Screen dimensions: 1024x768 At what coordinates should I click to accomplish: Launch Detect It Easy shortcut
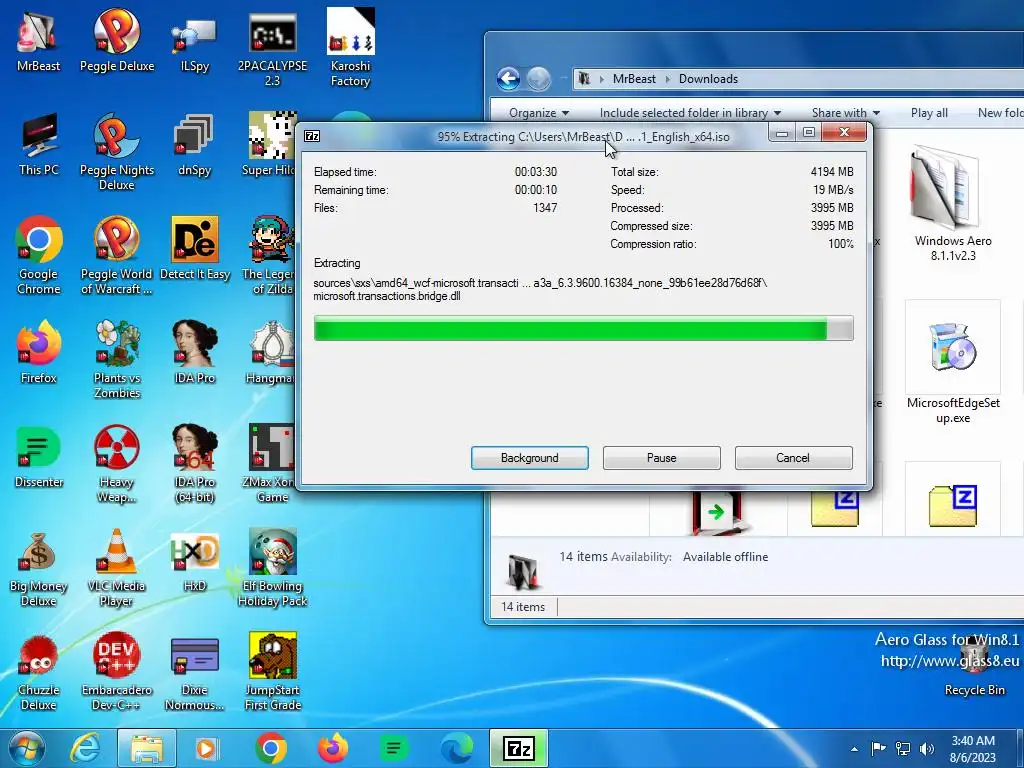coord(195,249)
